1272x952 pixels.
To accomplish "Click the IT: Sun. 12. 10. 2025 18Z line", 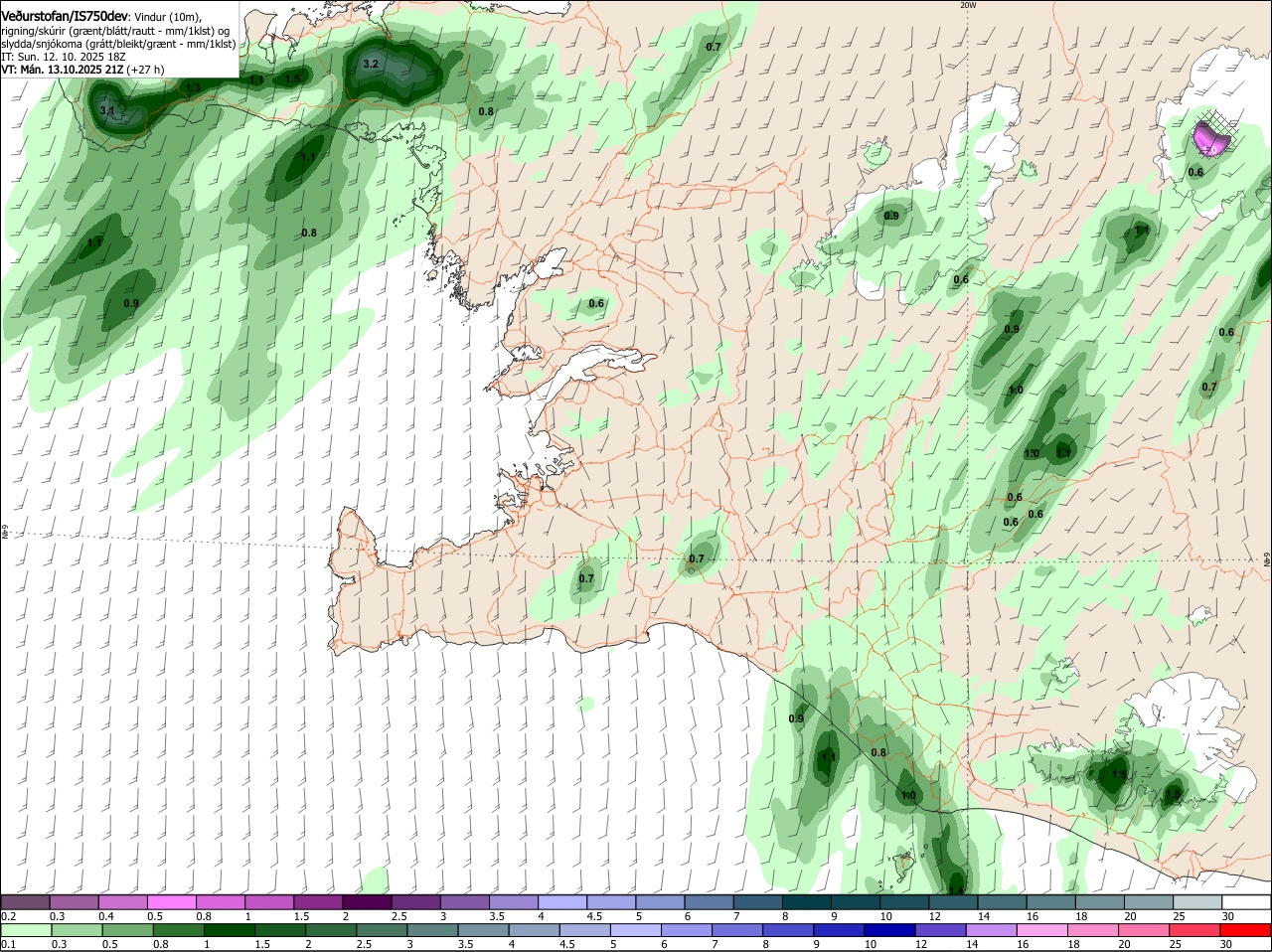I will [x=64, y=57].
